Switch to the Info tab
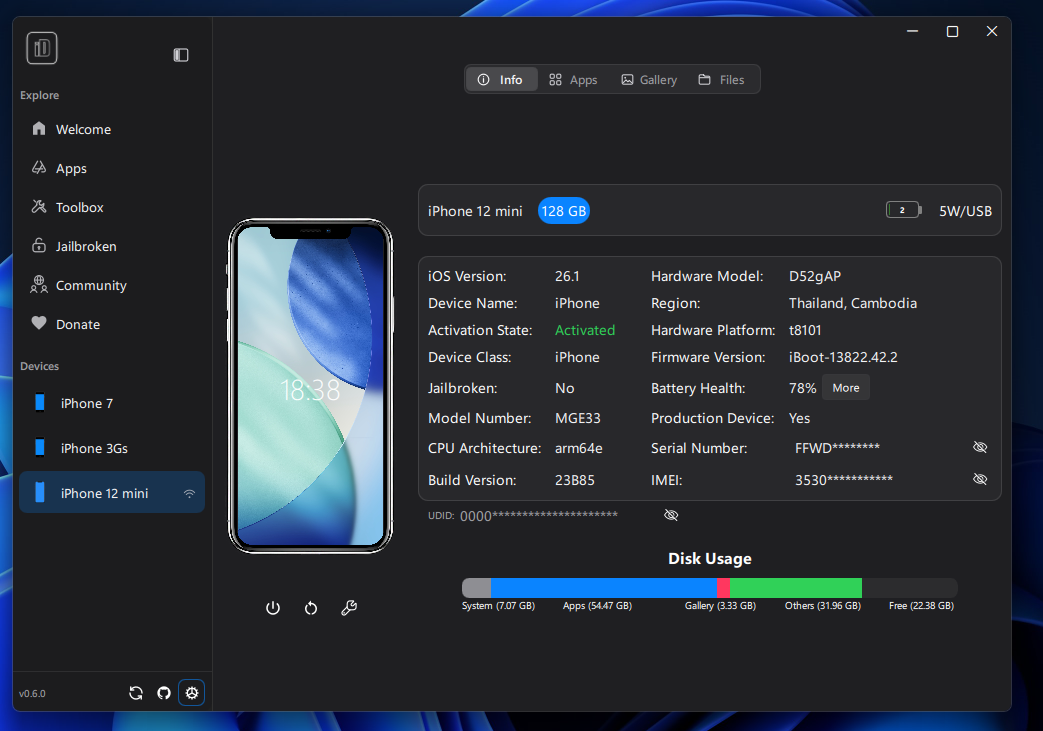Image resolution: width=1043 pixels, height=731 pixels. pyautogui.click(x=501, y=80)
